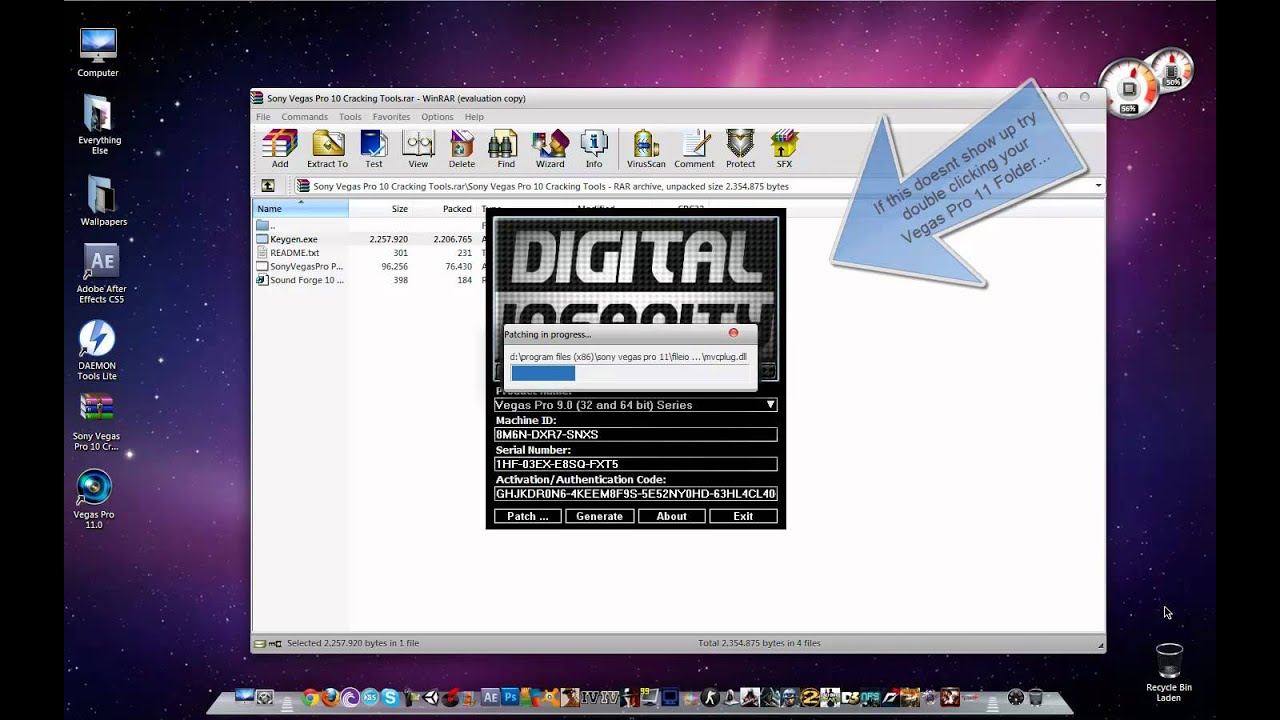Select the Sony Vegas Pro 10 Cr... archive icon
1280x720 pixels.
click(x=97, y=421)
